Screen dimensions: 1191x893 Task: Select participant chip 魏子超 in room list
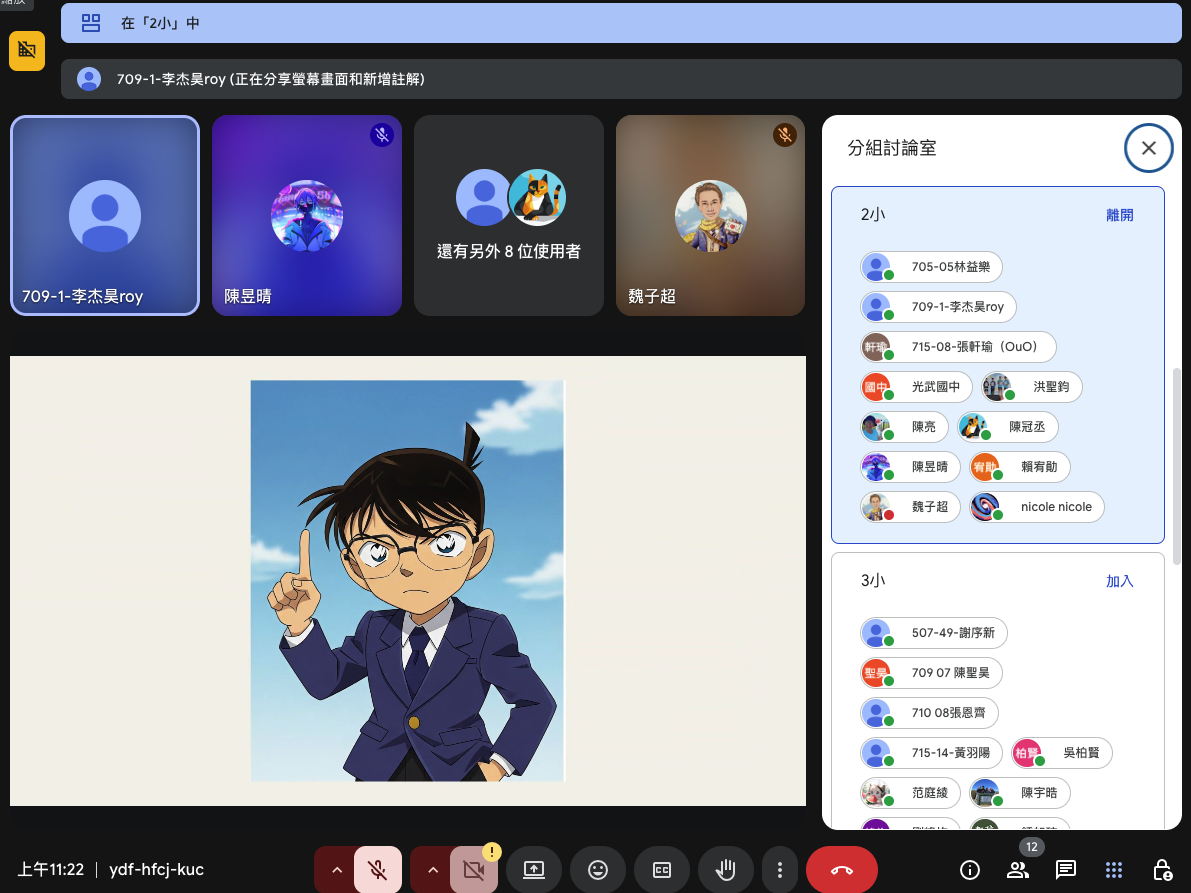910,507
